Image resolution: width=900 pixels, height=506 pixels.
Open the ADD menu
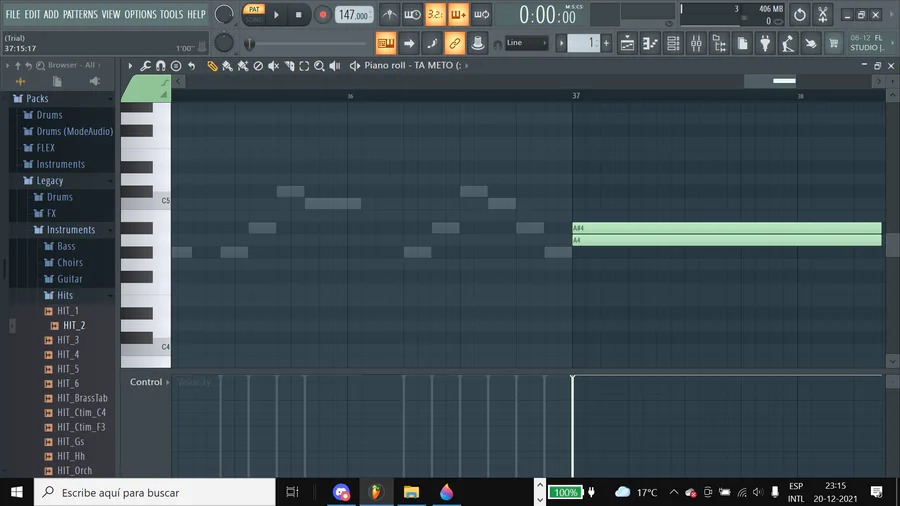51,14
